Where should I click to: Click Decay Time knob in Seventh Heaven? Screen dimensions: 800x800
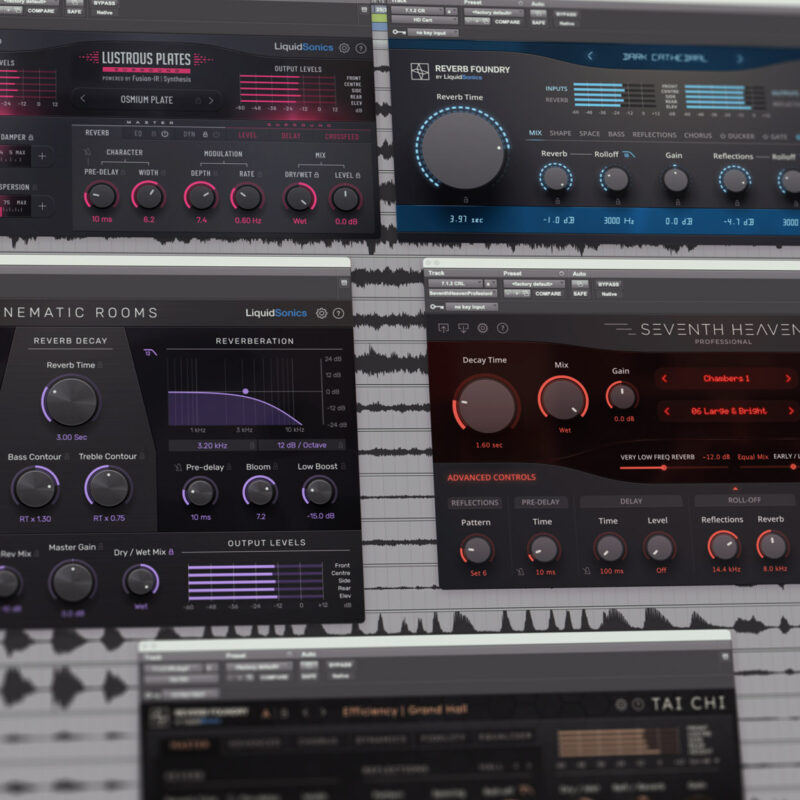486,406
